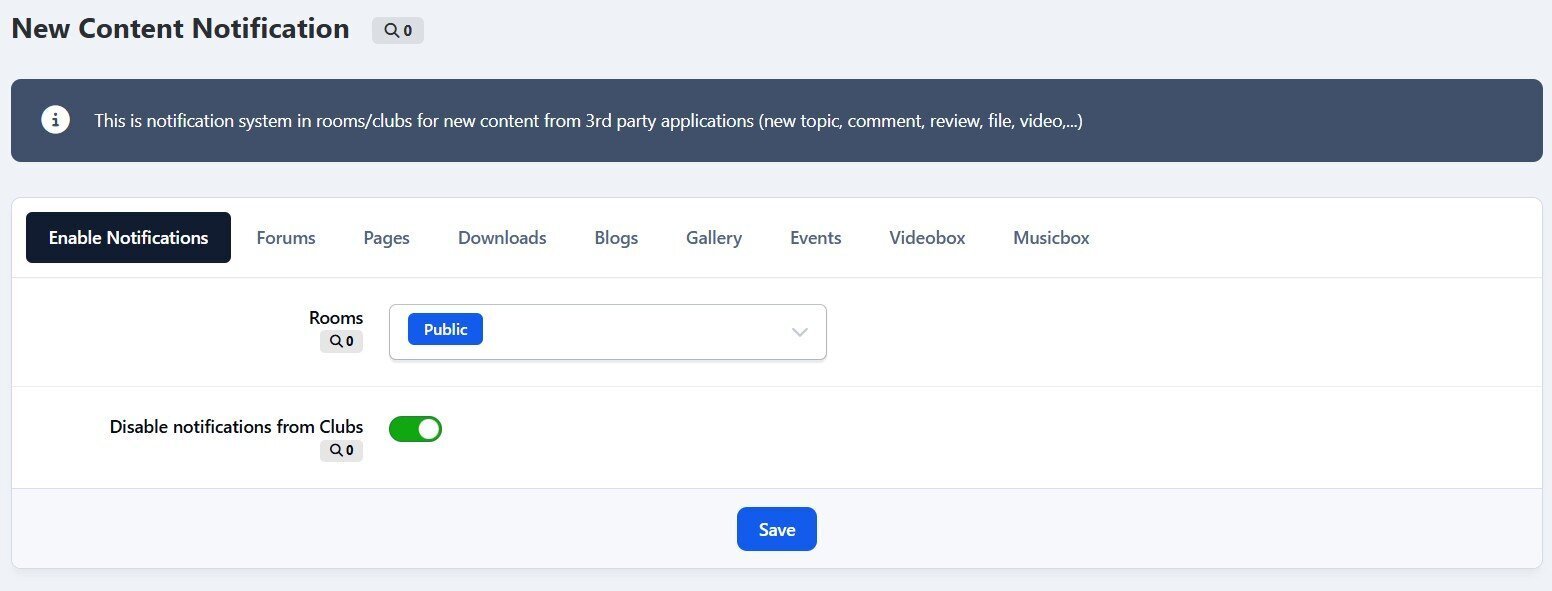Switch to the Enable Notifications tab

128,238
